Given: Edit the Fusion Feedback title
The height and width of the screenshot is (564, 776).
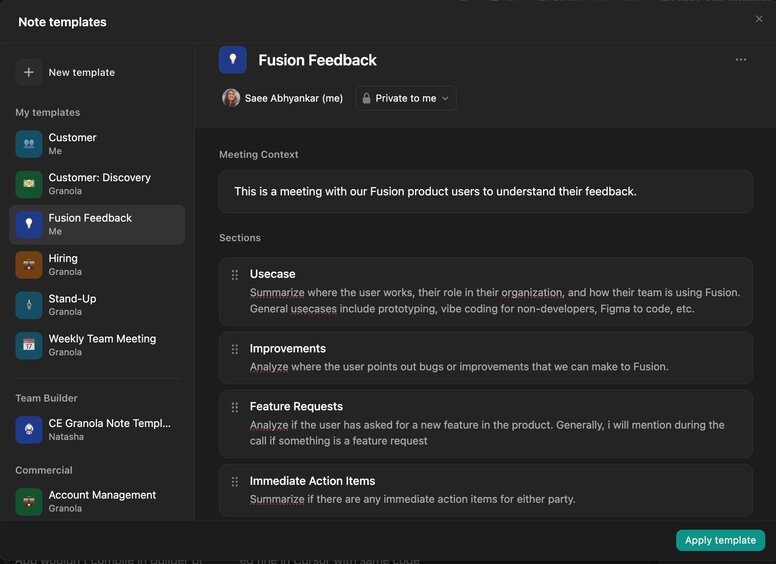Looking at the screenshot, I should (x=317, y=60).
